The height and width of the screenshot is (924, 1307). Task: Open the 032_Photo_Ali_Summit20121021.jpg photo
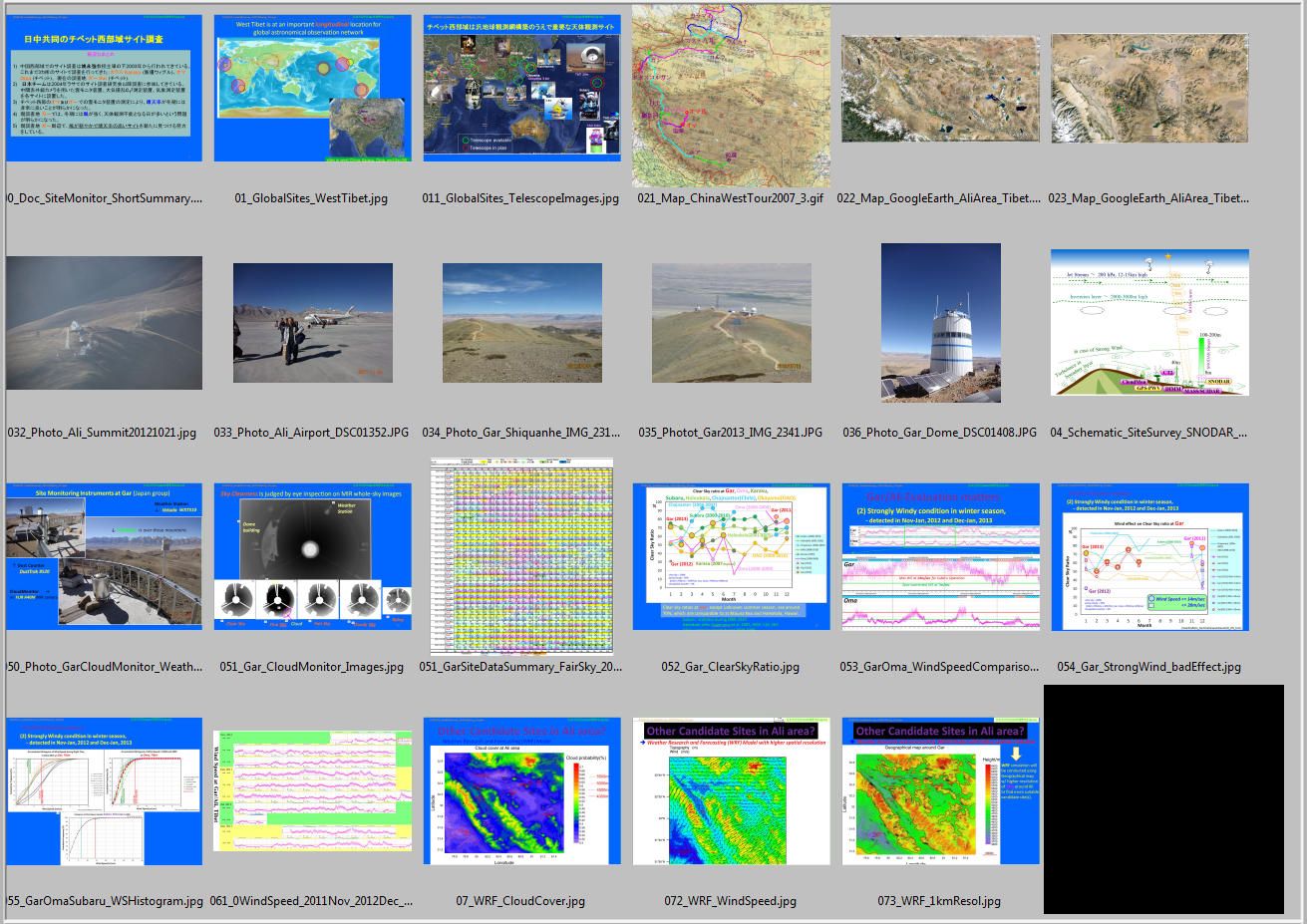pos(104,322)
